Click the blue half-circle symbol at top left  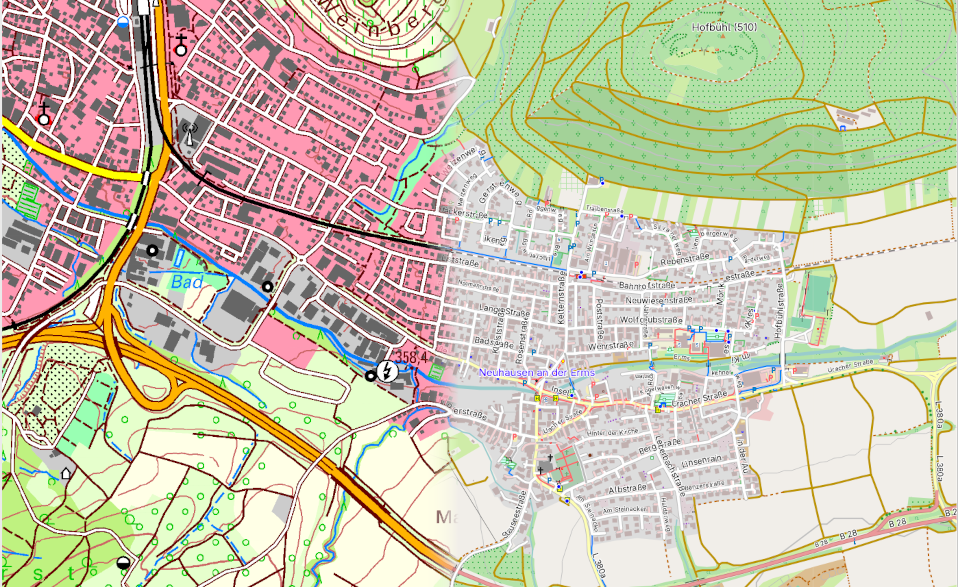[123, 20]
